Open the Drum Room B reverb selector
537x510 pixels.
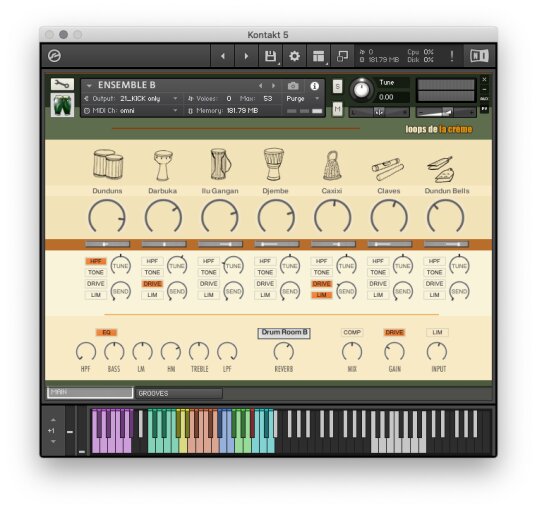pos(284,333)
